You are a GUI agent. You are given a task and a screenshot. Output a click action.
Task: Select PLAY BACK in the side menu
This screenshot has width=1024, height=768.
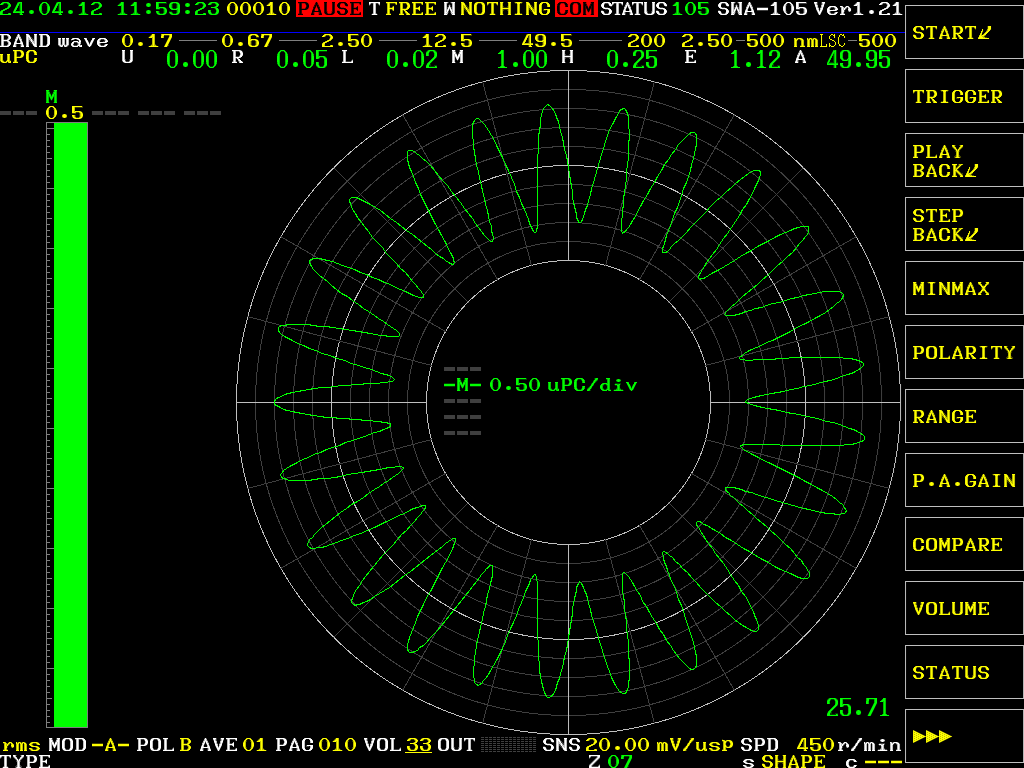click(x=964, y=161)
